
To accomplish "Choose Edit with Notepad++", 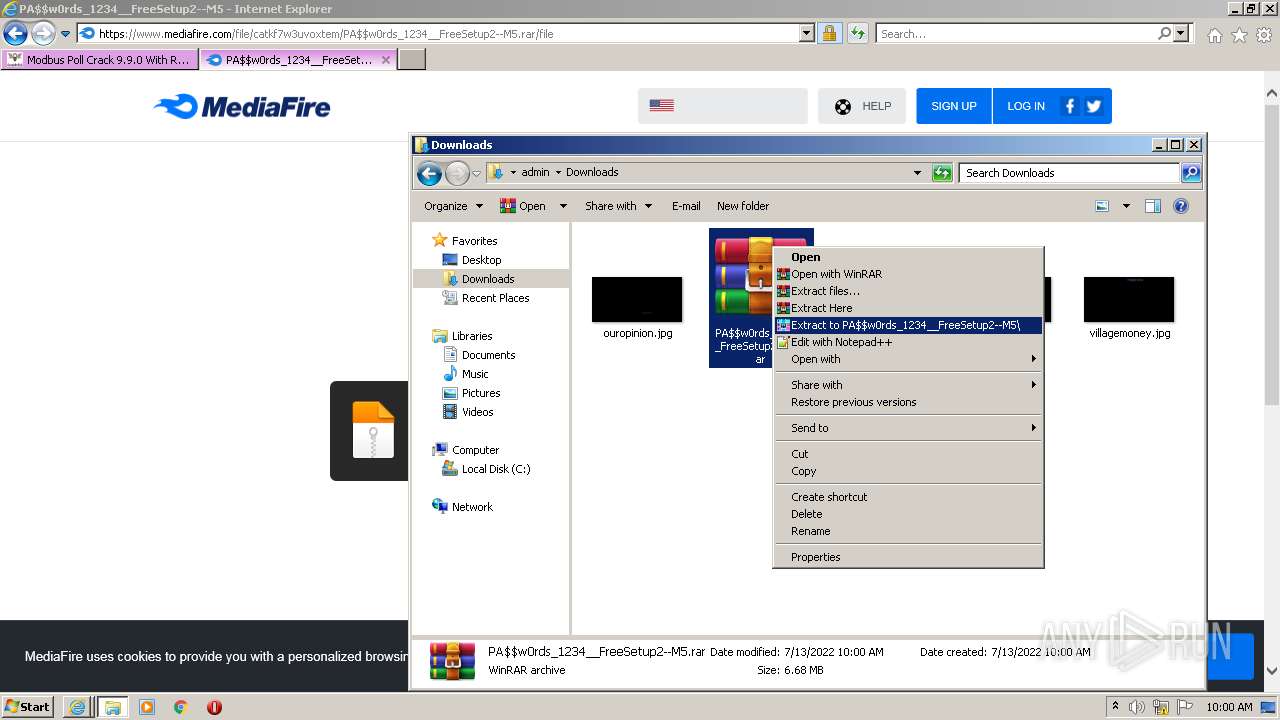I will (908, 342).
